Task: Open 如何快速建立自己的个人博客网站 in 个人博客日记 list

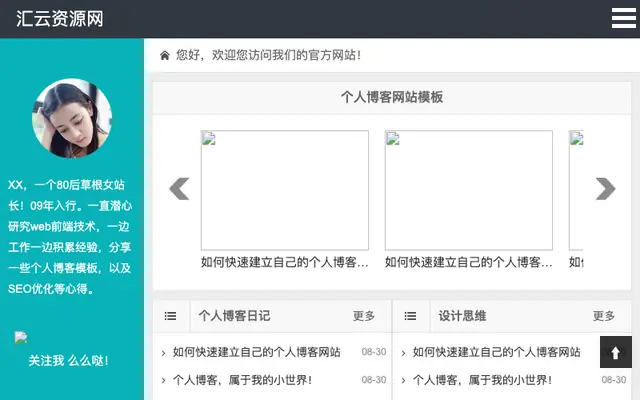Action: [256, 352]
